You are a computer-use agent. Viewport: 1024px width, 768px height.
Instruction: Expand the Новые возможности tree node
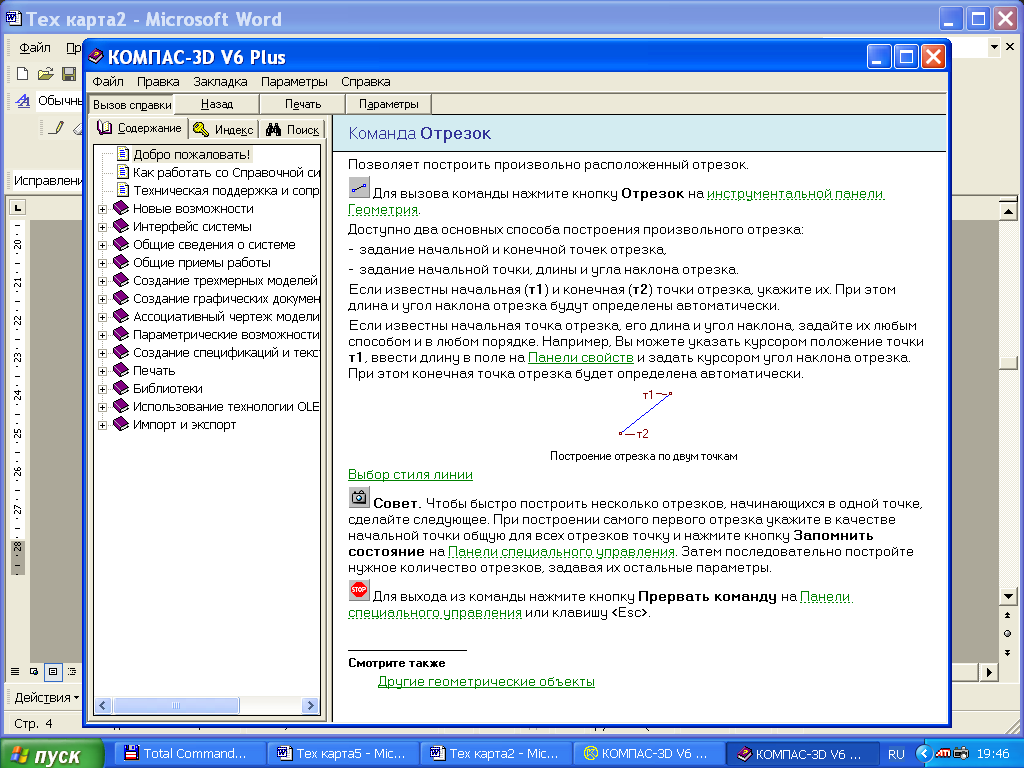[x=103, y=210]
